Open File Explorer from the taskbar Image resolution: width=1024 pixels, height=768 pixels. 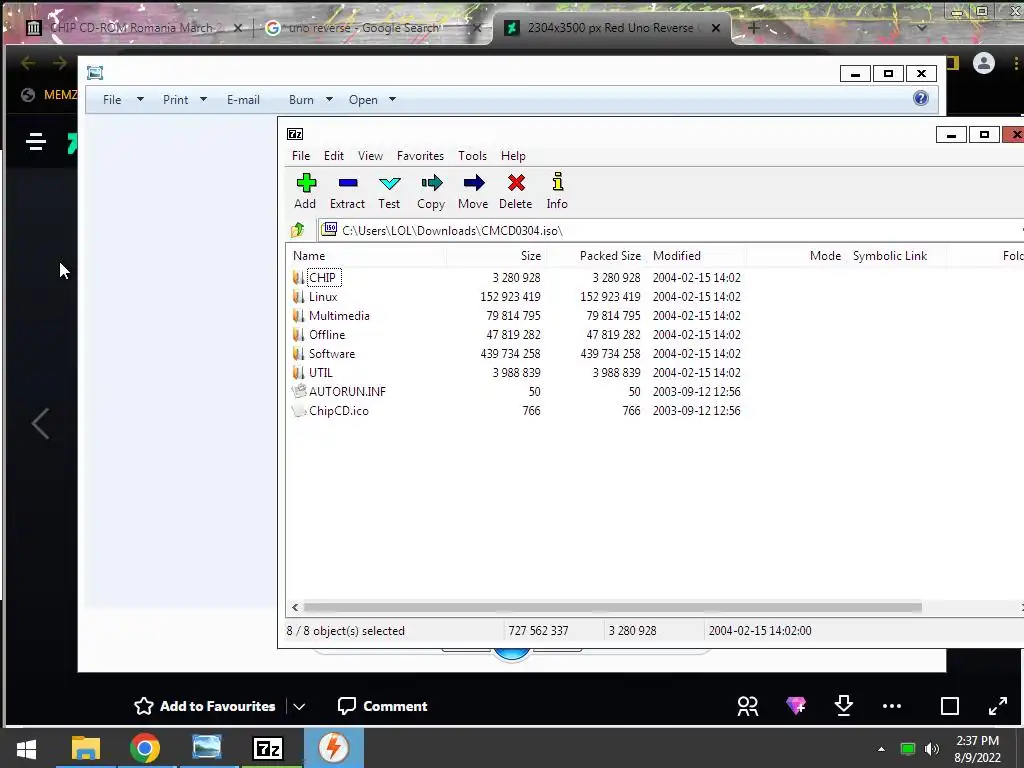[x=86, y=748]
